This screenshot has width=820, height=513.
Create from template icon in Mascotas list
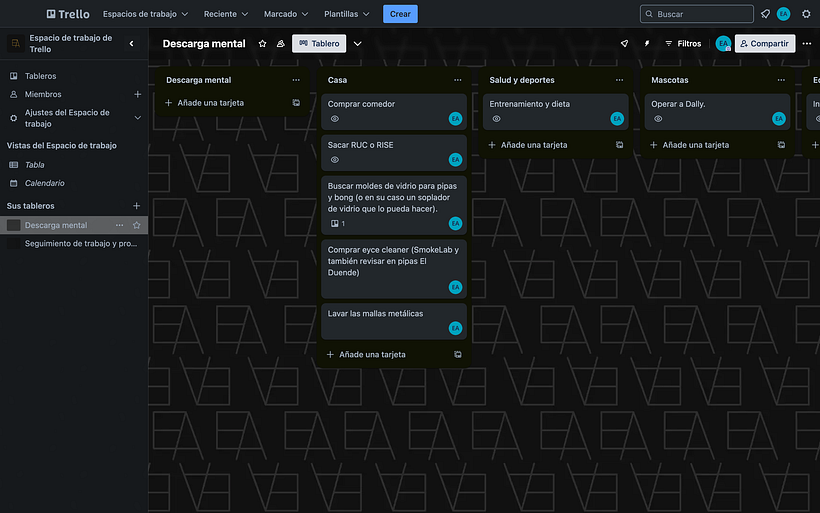click(x=781, y=145)
